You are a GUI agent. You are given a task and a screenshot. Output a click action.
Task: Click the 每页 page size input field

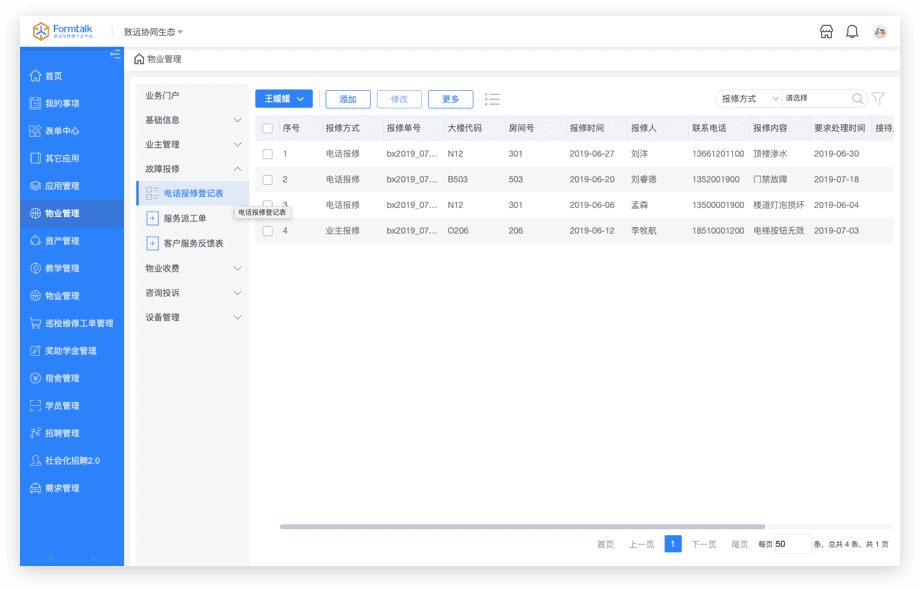pyautogui.click(x=791, y=544)
